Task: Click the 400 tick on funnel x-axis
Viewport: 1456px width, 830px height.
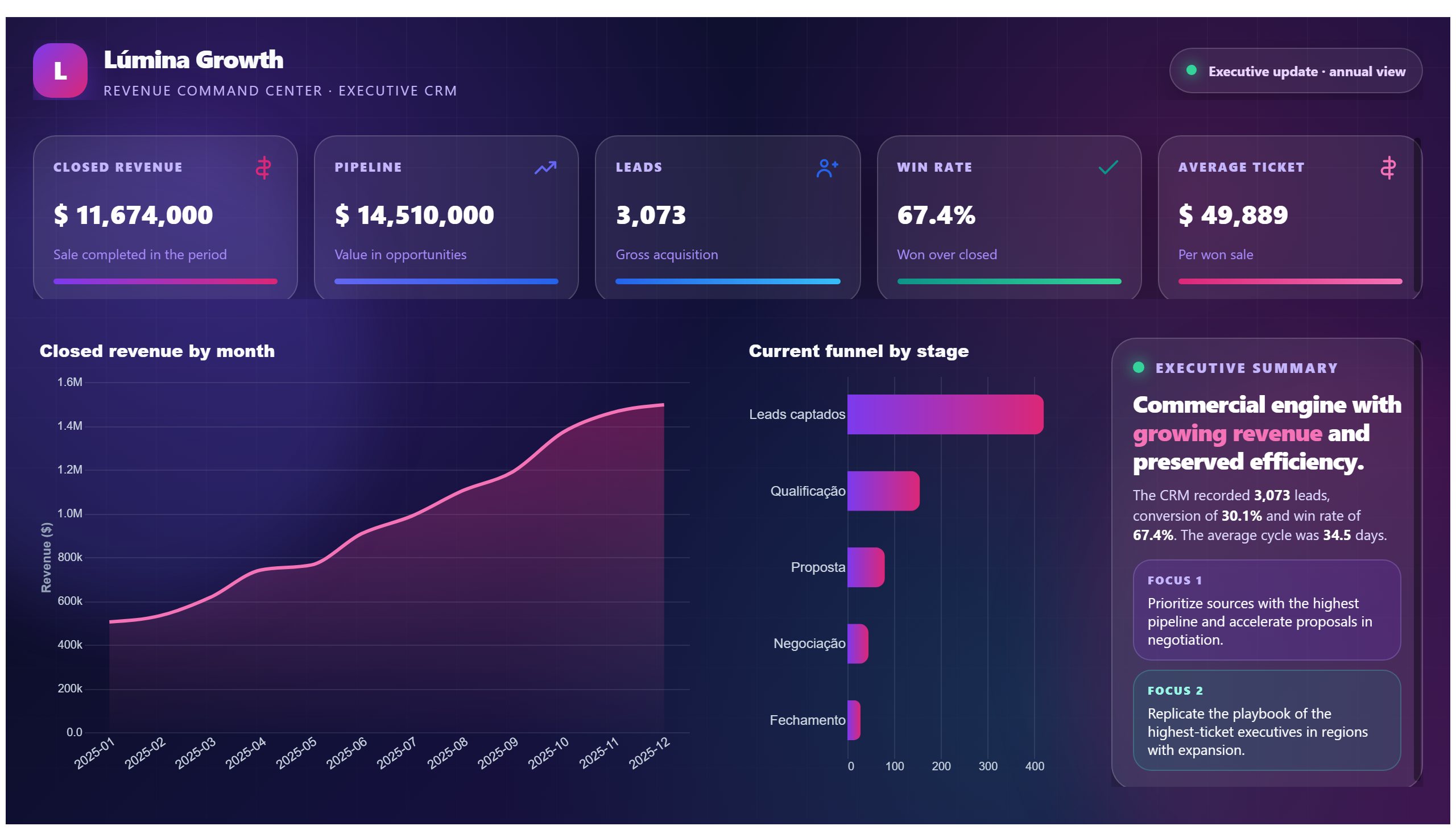Action: point(1034,766)
